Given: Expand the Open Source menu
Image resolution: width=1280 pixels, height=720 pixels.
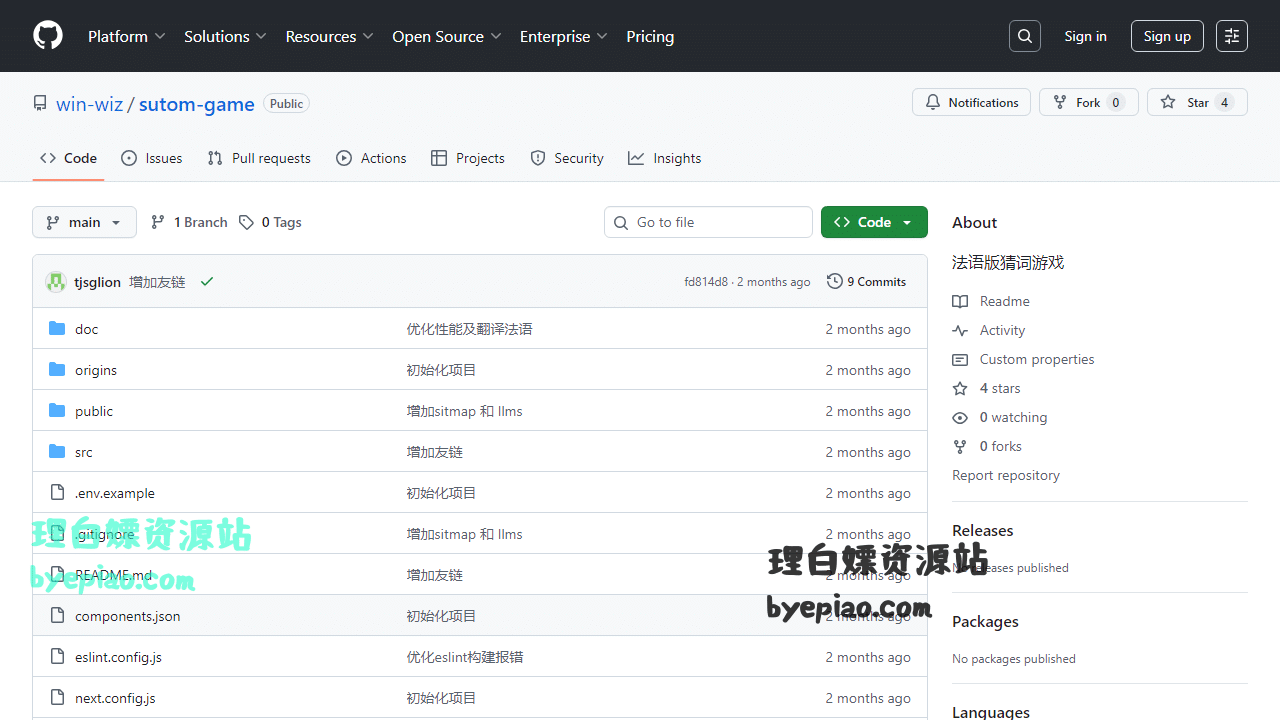Looking at the screenshot, I should (x=447, y=36).
